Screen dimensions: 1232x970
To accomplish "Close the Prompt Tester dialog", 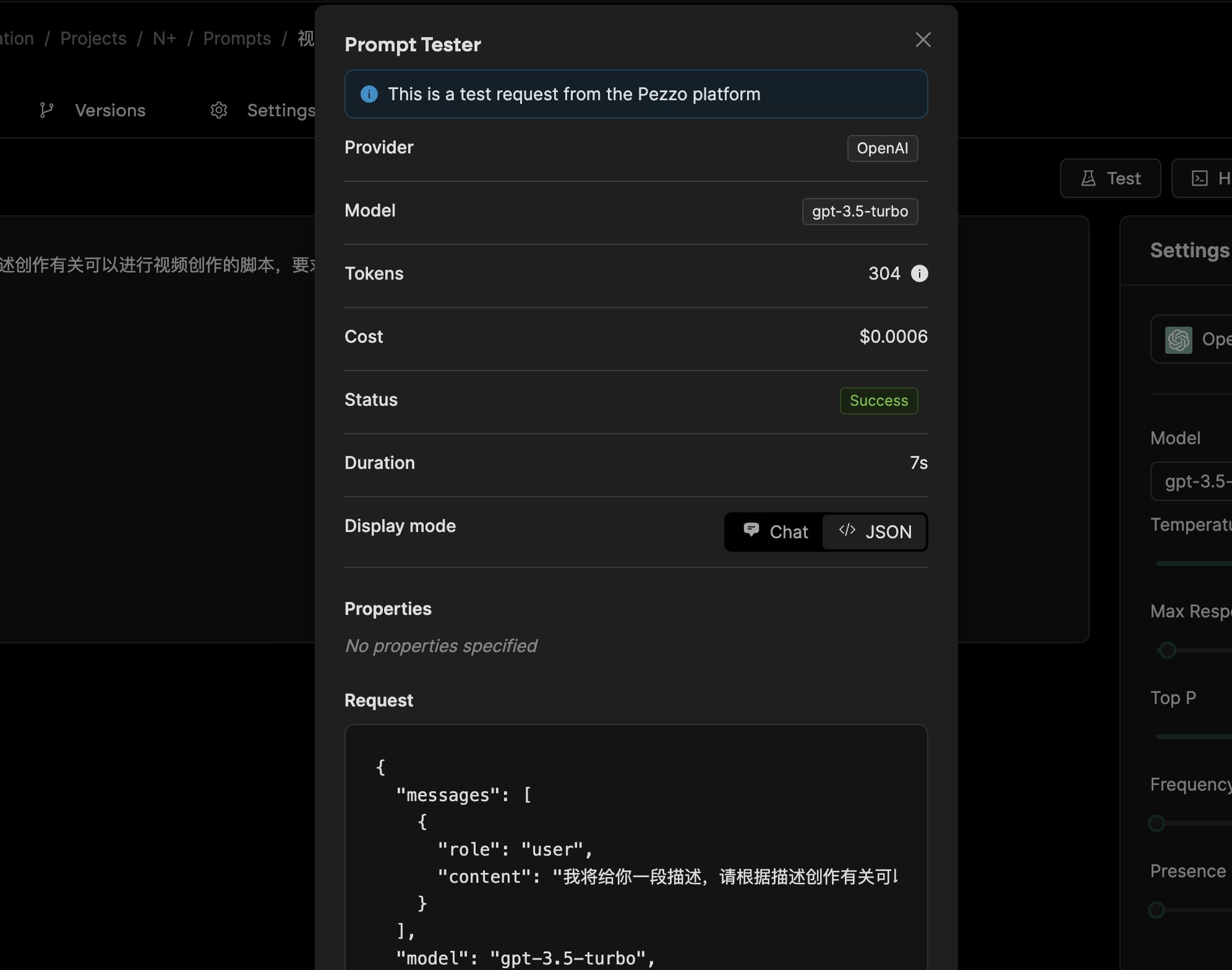I will [923, 40].
